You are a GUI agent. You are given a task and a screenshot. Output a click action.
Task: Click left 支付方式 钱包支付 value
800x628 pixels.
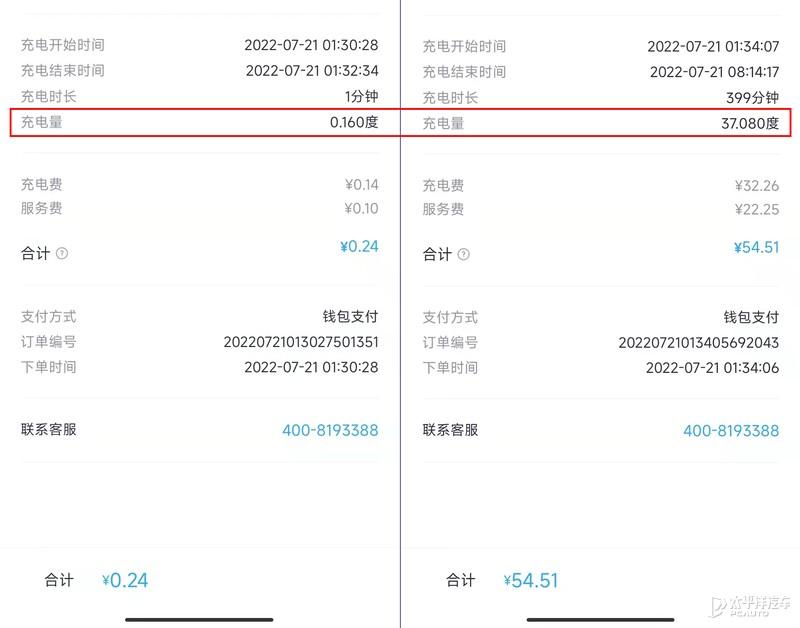[x=350, y=317]
